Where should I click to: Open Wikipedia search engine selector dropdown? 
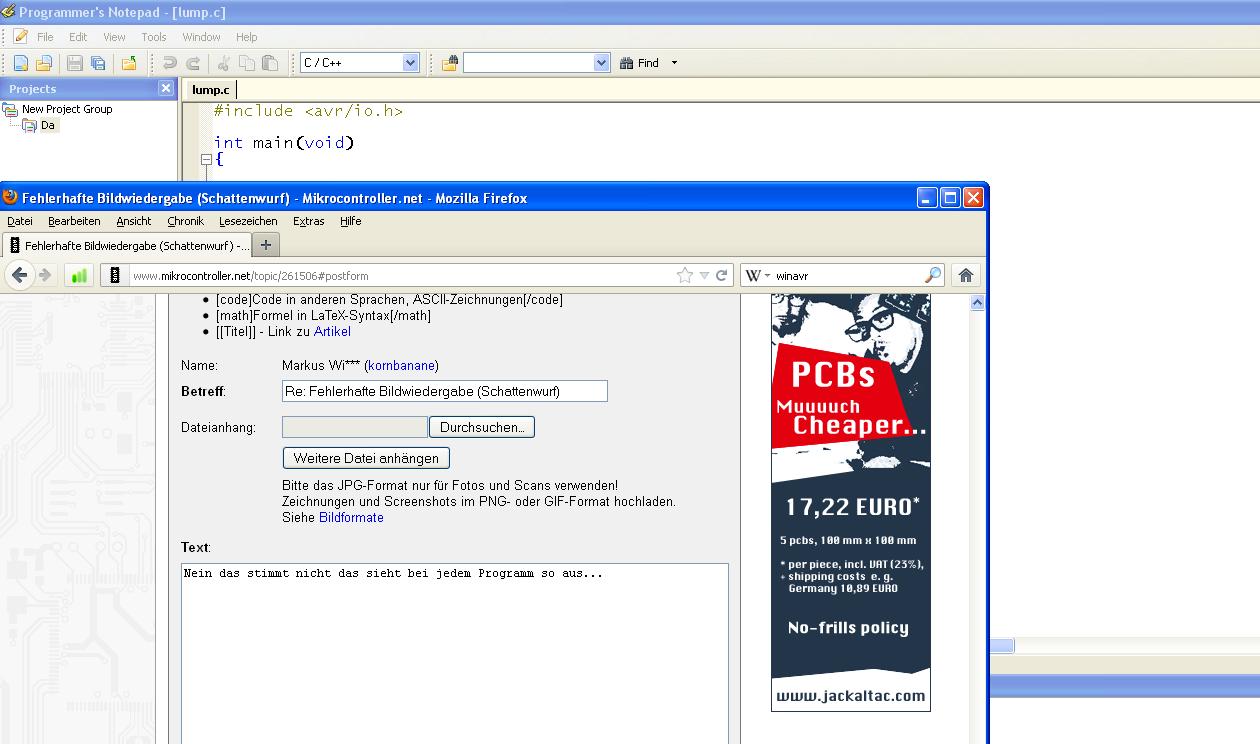[x=756, y=275]
